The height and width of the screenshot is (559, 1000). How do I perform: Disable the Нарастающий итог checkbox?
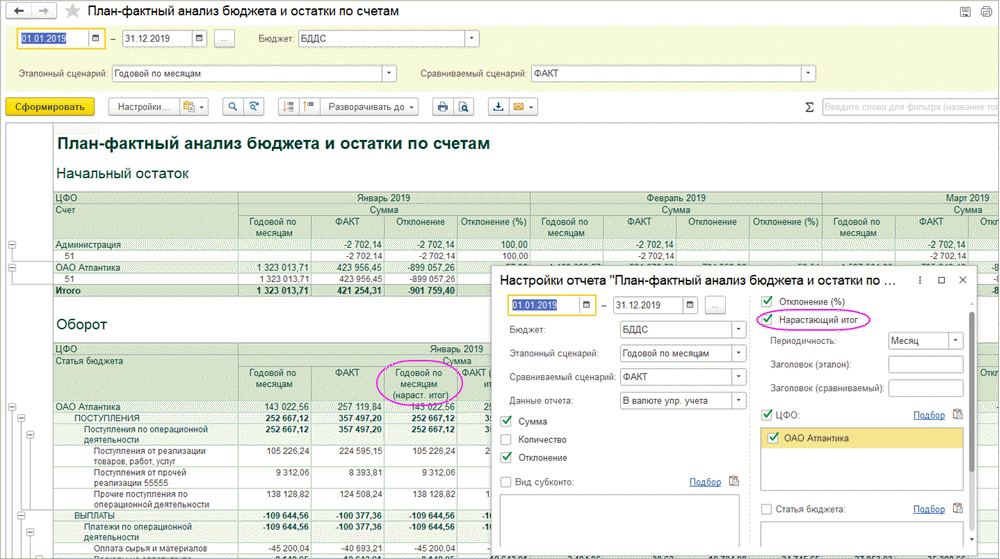768,320
